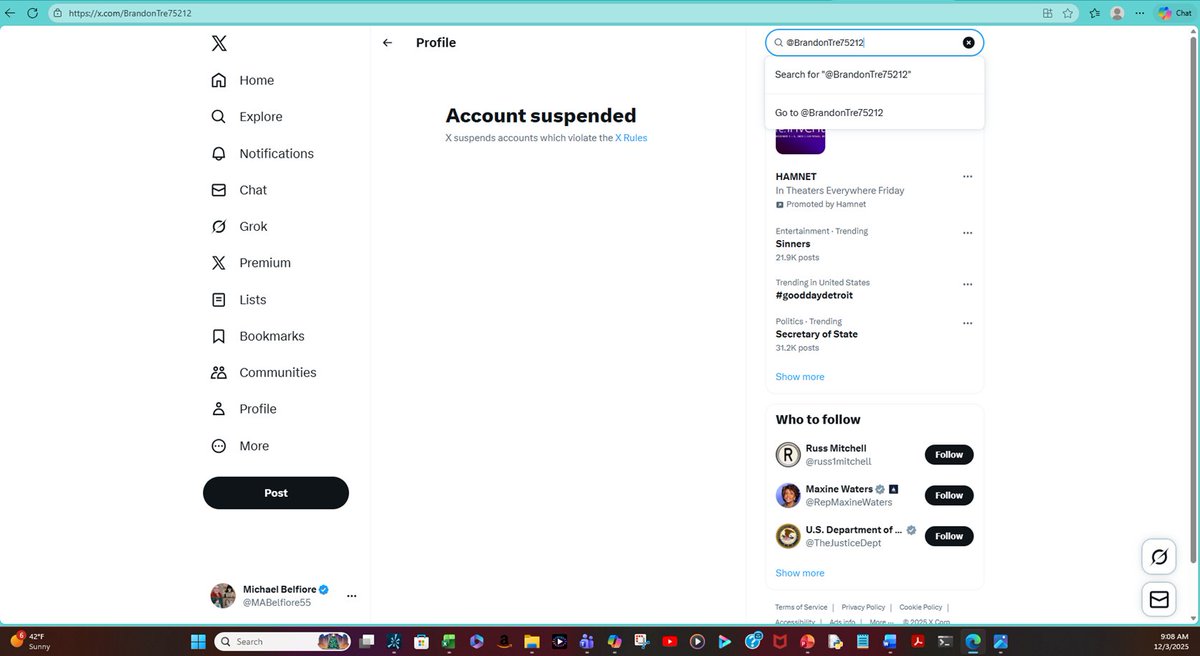Select 'Go to @BrandonTre75212' suggestion
Viewport: 1200px width, 656px height.
coord(875,113)
